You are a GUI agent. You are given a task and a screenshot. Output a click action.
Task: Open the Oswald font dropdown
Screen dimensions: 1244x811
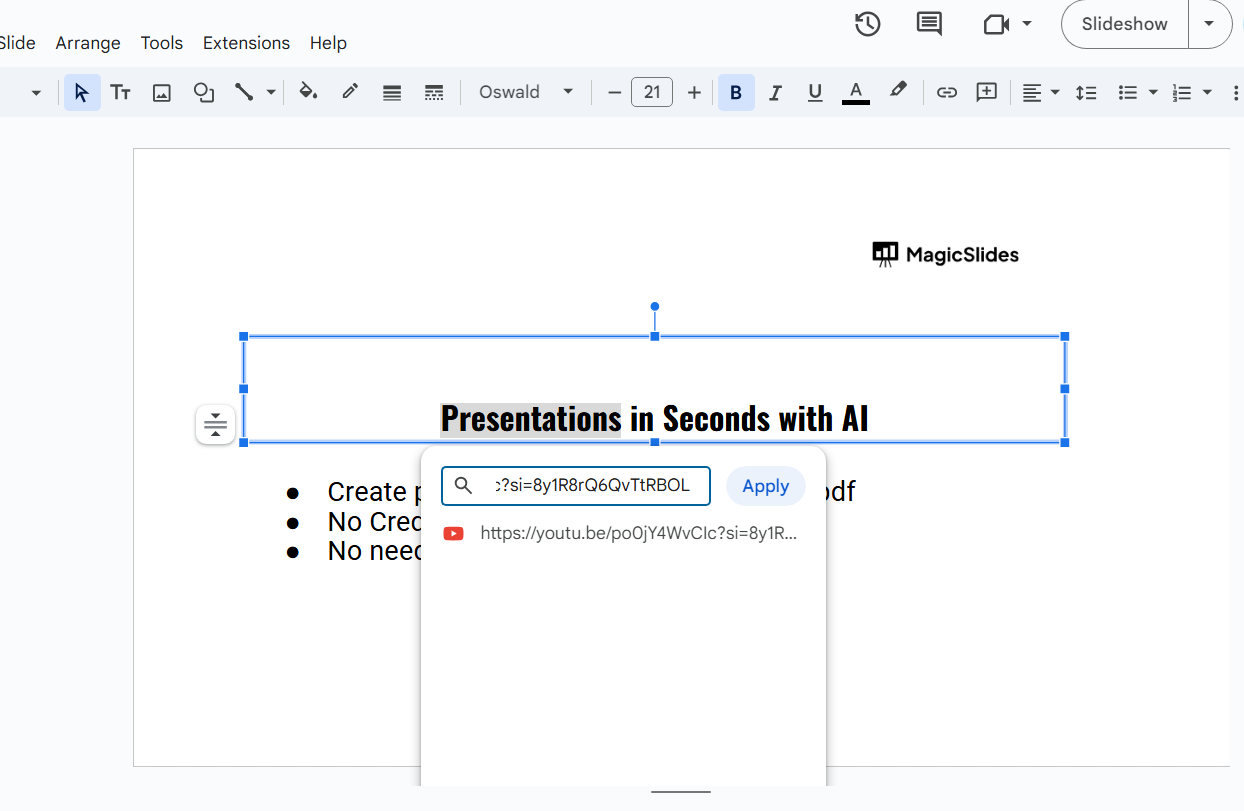coord(526,92)
